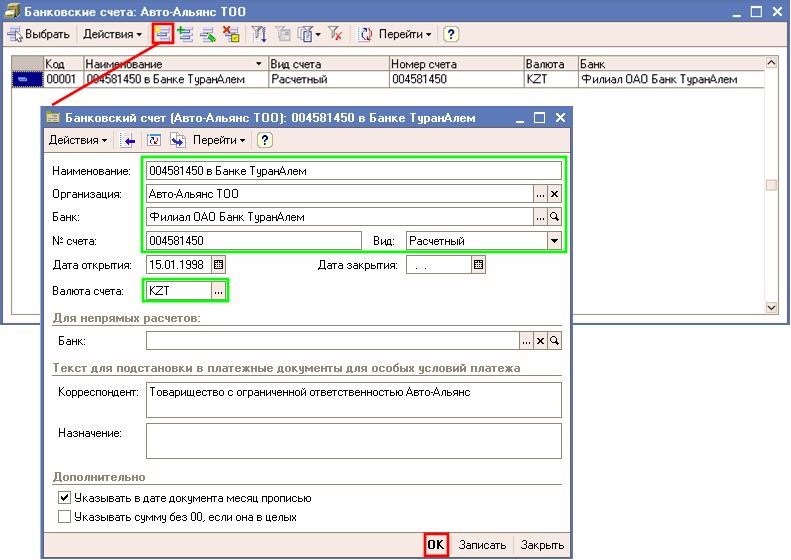Enable 'Указывать сумму без 00' checkbox
This screenshot has height=560, width=791.
coord(65,517)
